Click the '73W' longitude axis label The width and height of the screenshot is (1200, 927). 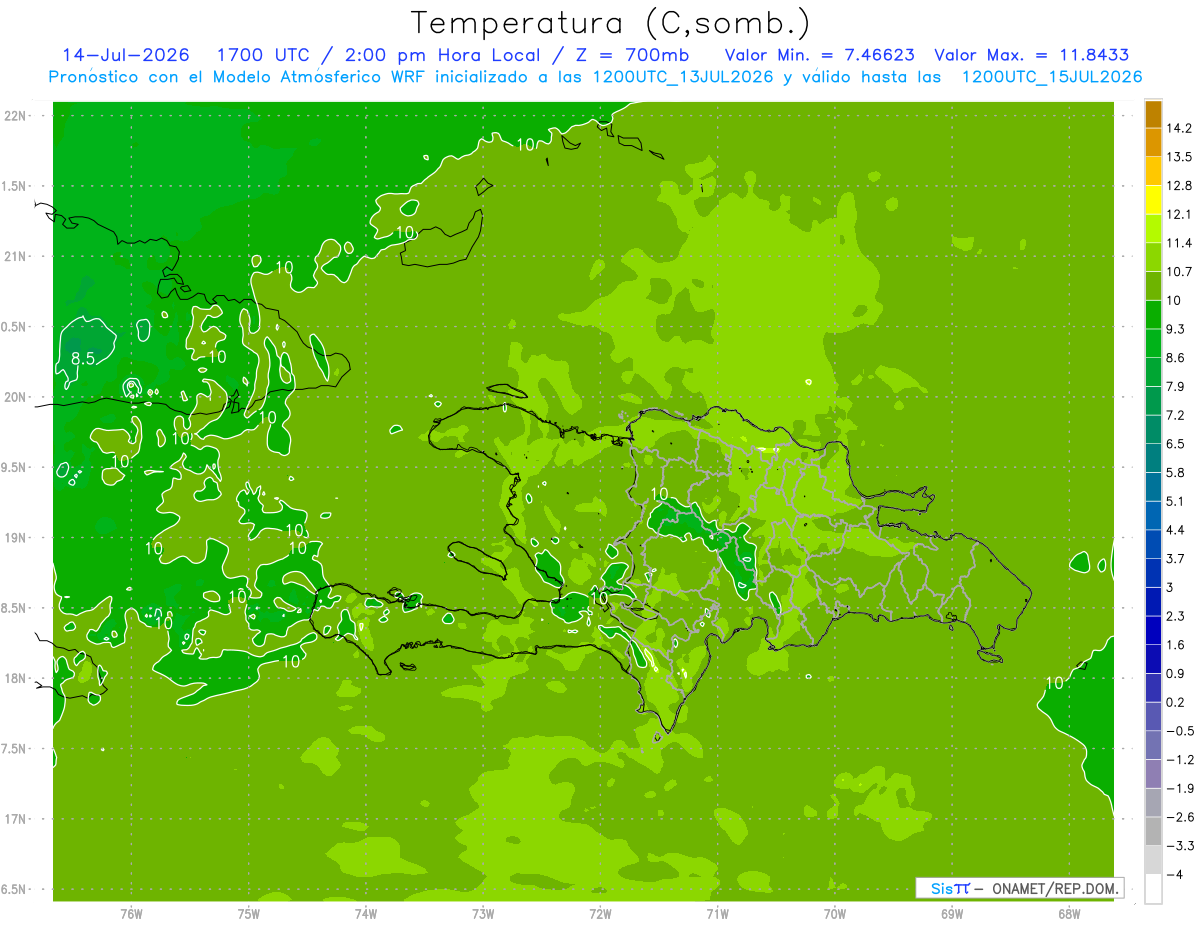(x=482, y=913)
